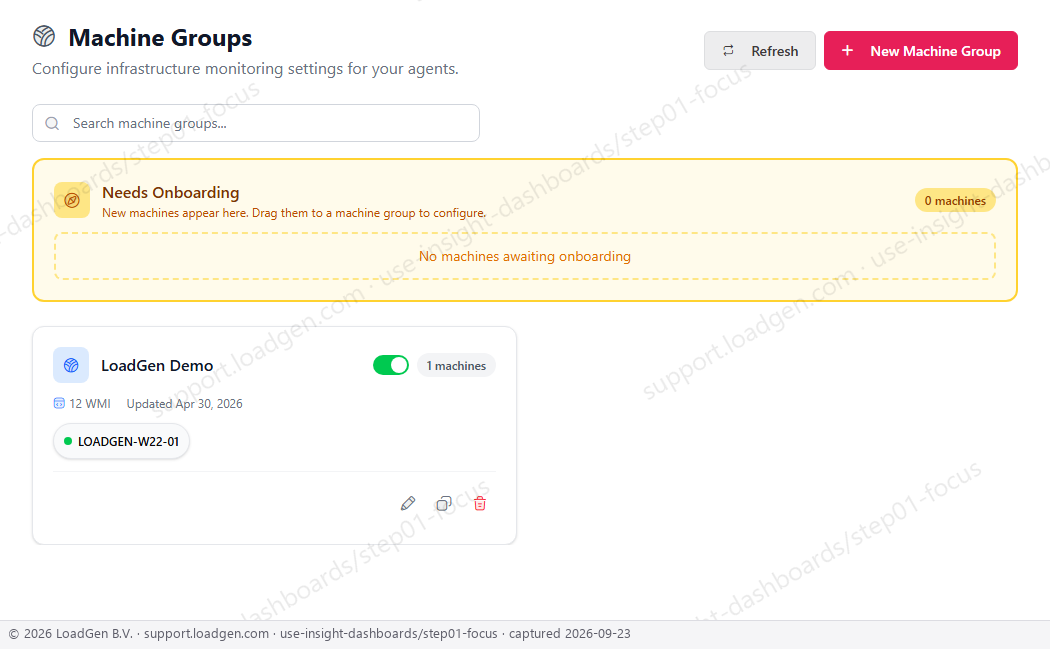Click the drag-machines instruction text
The width and height of the screenshot is (1050, 649).
tap(294, 213)
